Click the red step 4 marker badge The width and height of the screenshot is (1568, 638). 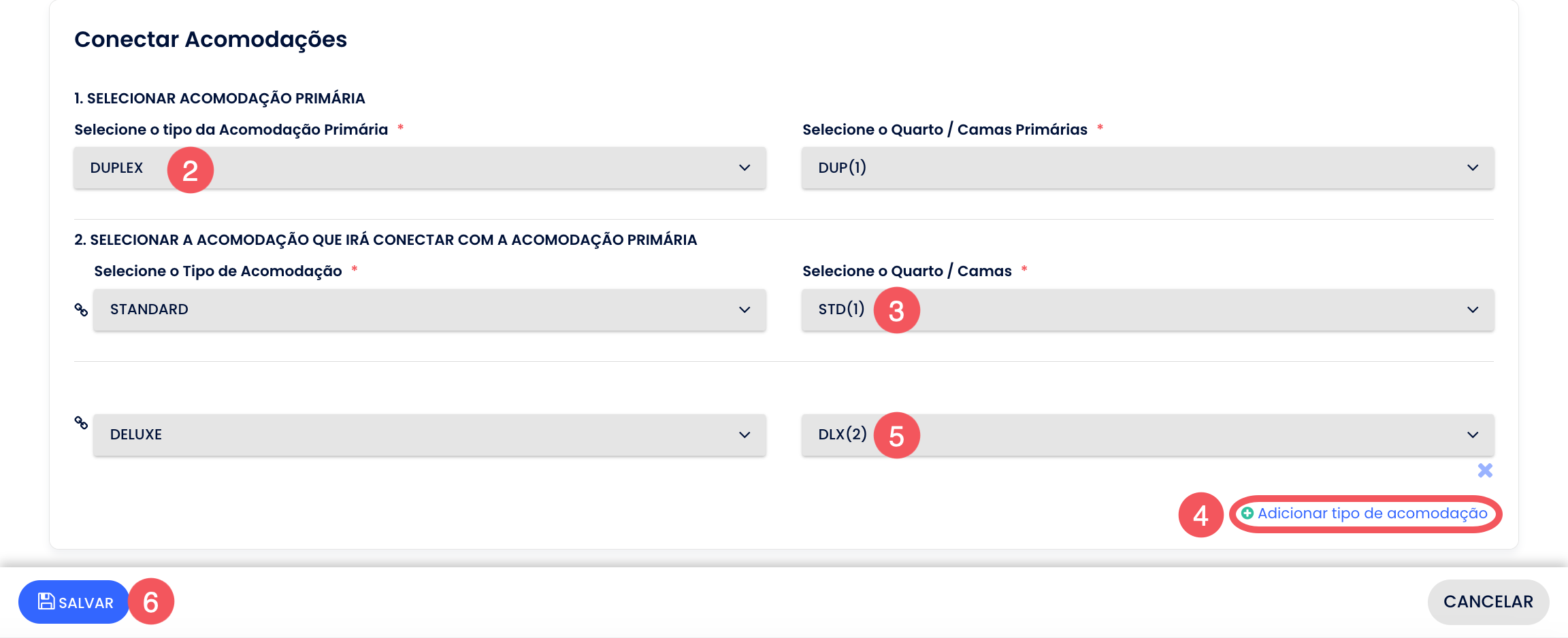click(x=1201, y=515)
